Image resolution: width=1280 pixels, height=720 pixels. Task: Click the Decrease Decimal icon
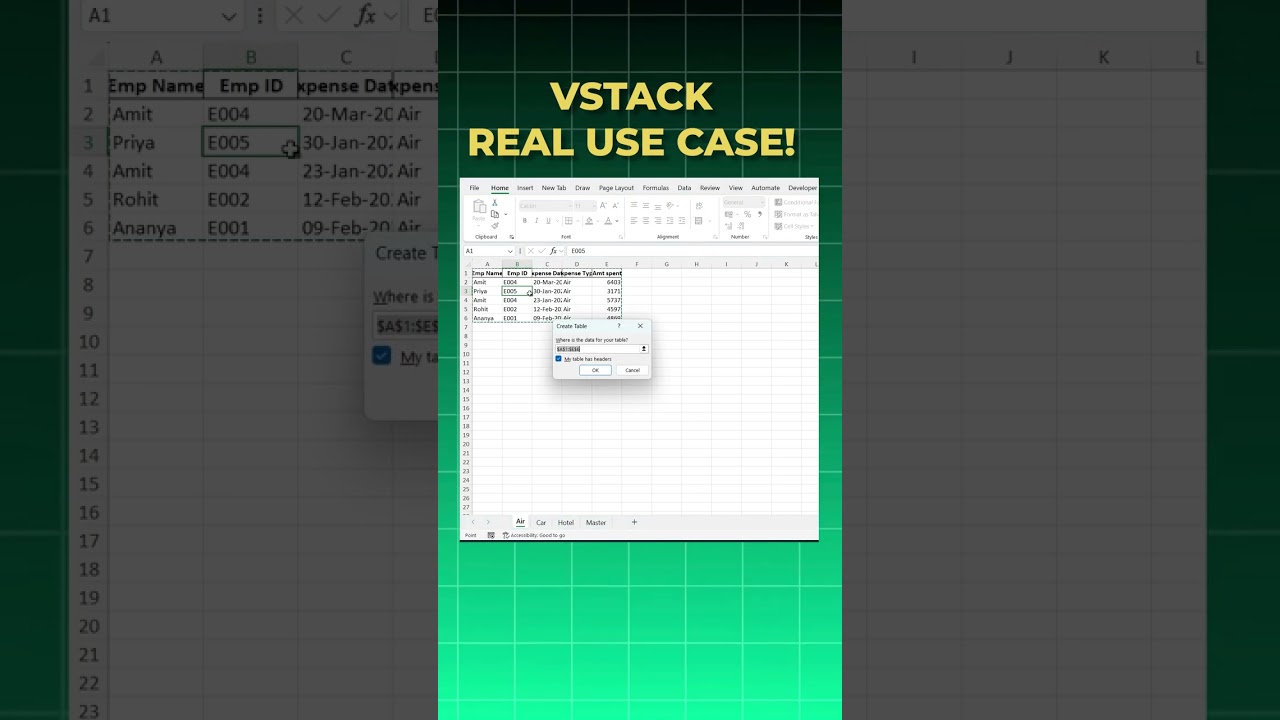click(740, 226)
